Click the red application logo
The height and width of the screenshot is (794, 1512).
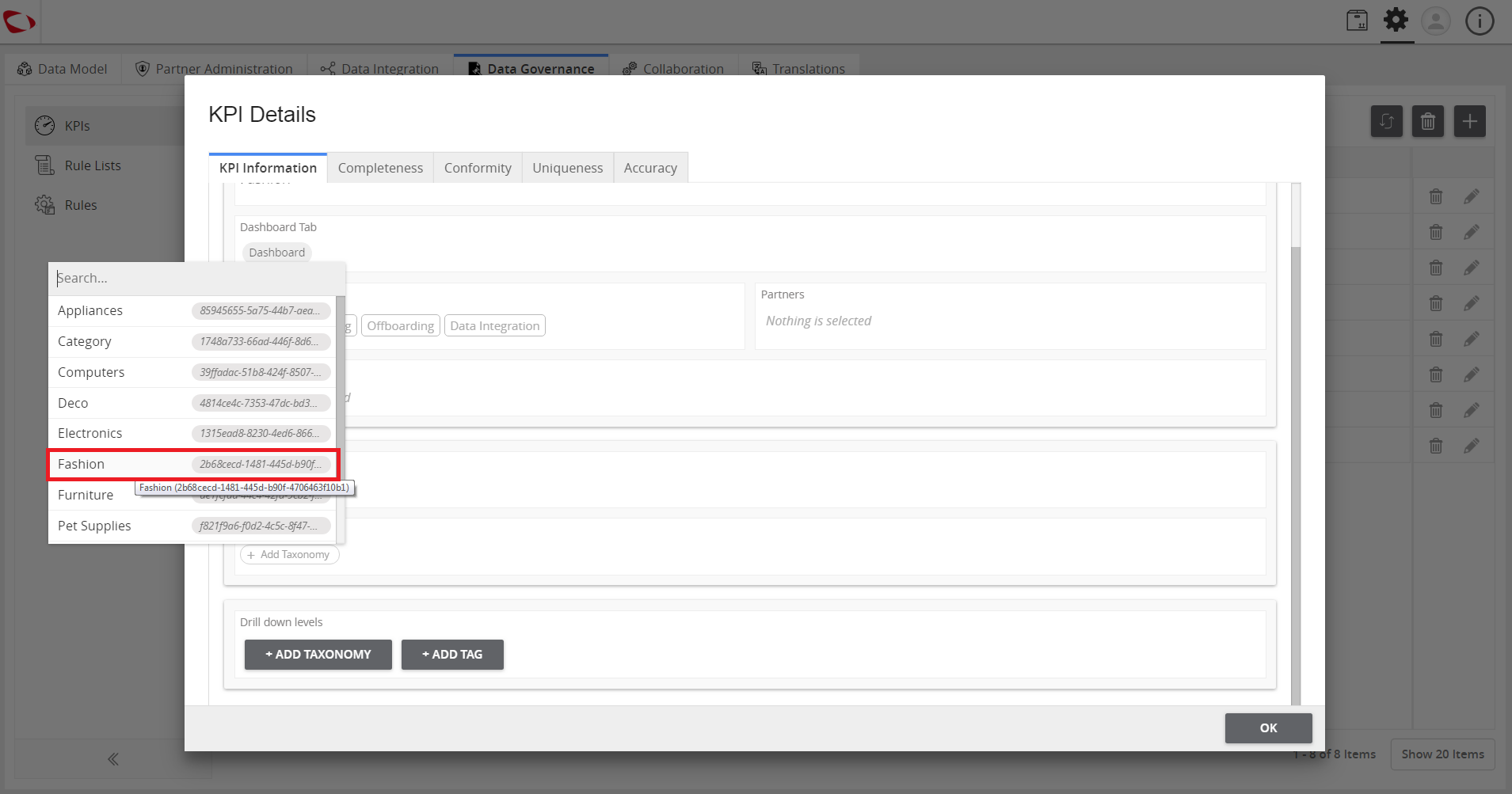click(19, 21)
